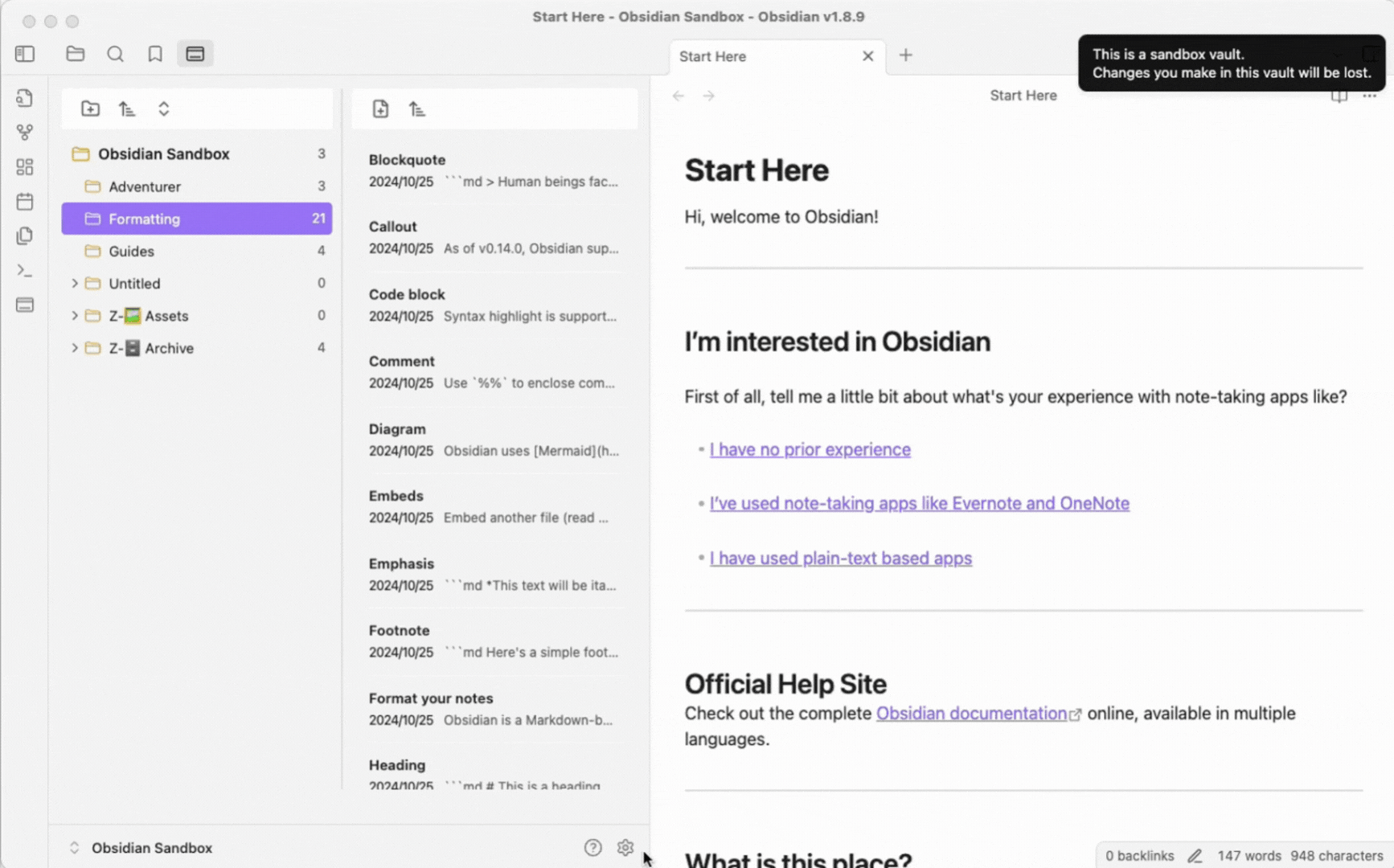The width and height of the screenshot is (1394, 868).
Task: Expand the Z- Archive folder chevron
Action: [75, 348]
